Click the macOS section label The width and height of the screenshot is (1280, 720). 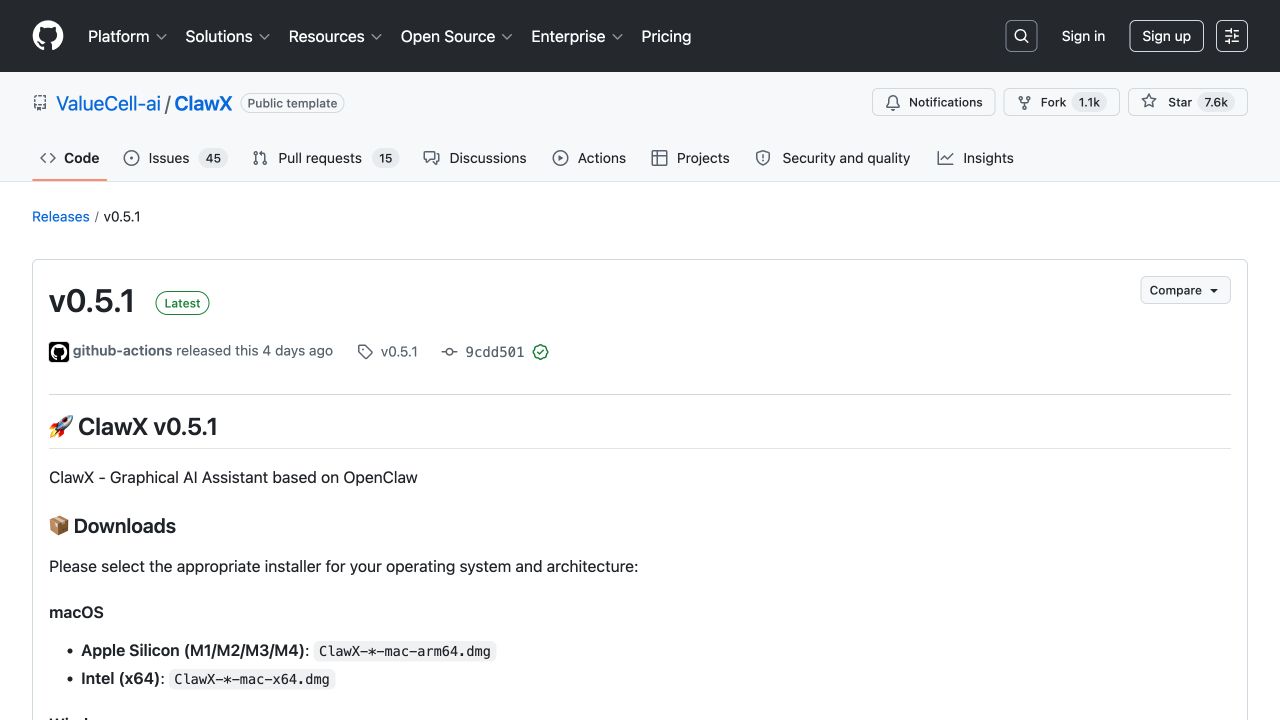[76, 612]
